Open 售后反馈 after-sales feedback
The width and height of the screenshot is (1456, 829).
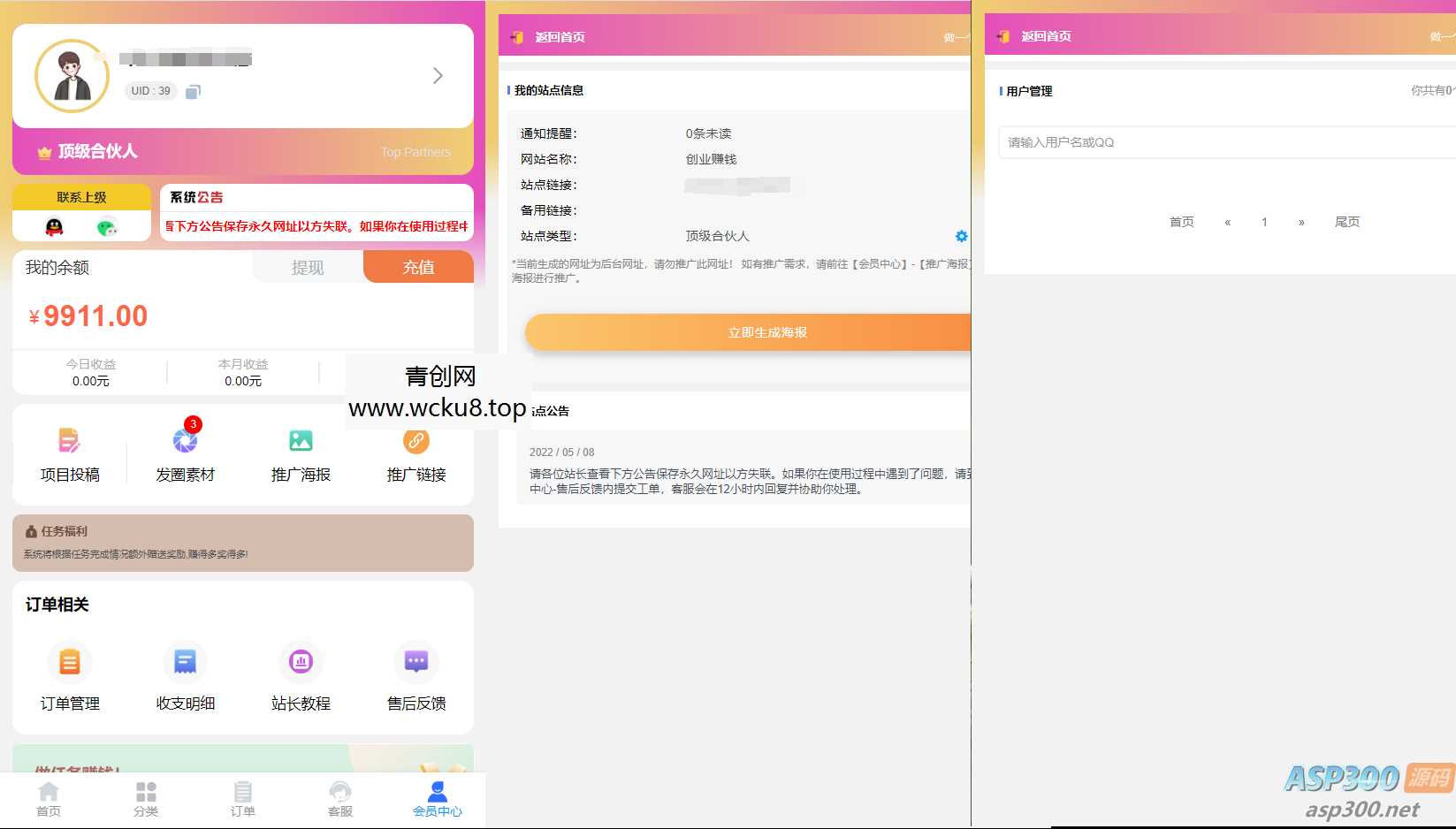point(416,662)
